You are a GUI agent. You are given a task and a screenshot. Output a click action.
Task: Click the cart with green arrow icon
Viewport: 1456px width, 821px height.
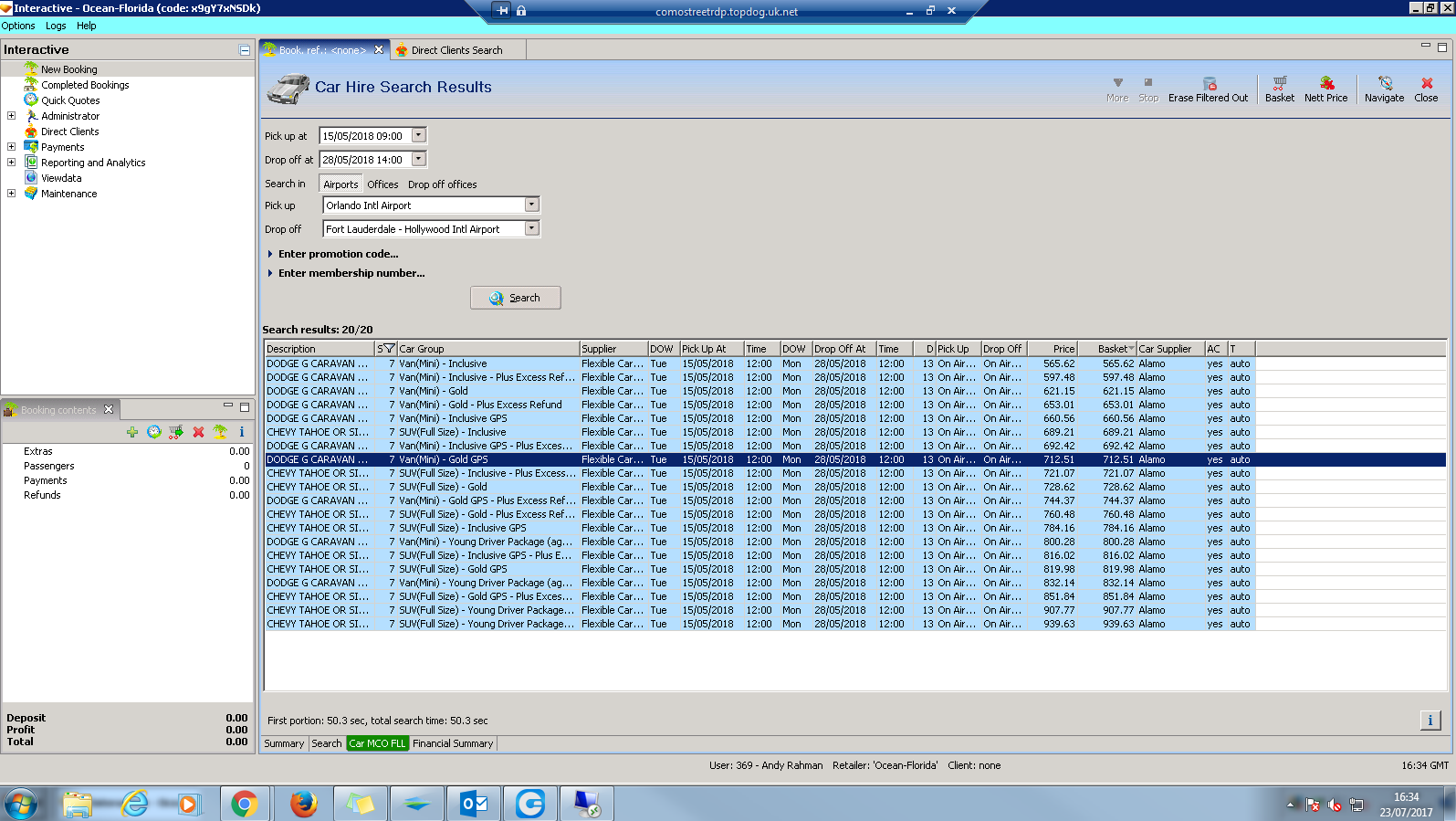[176, 432]
